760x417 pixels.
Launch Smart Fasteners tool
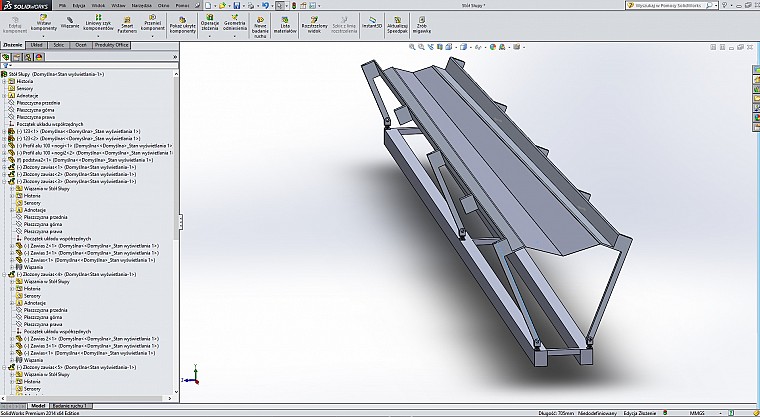(127, 24)
